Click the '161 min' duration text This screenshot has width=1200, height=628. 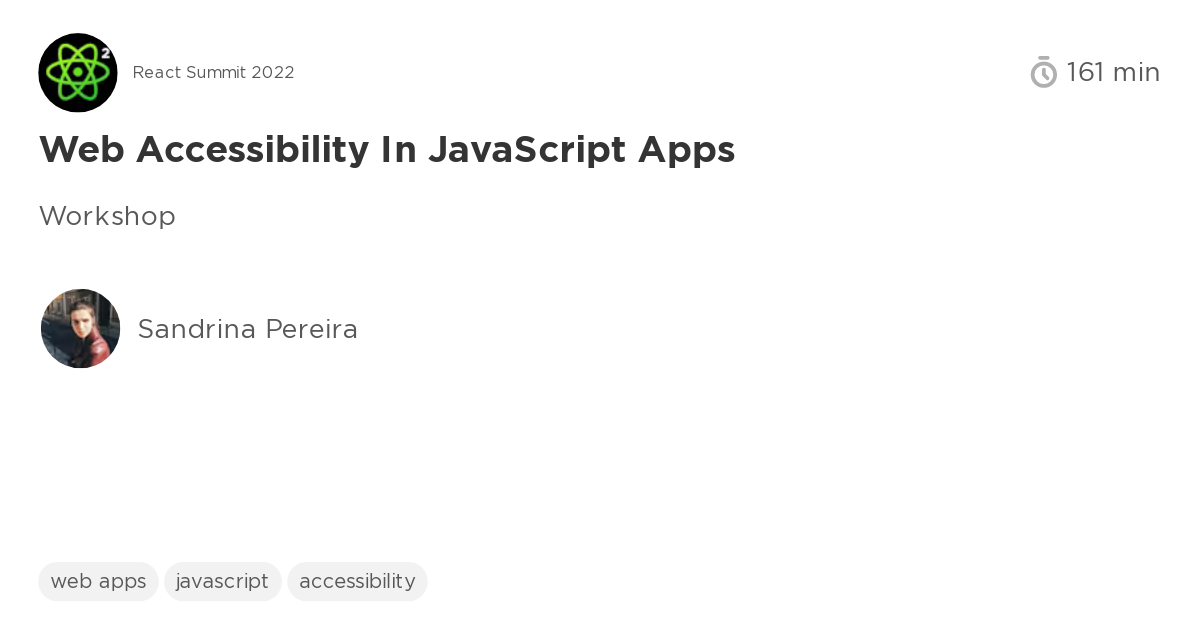[x=1113, y=72]
